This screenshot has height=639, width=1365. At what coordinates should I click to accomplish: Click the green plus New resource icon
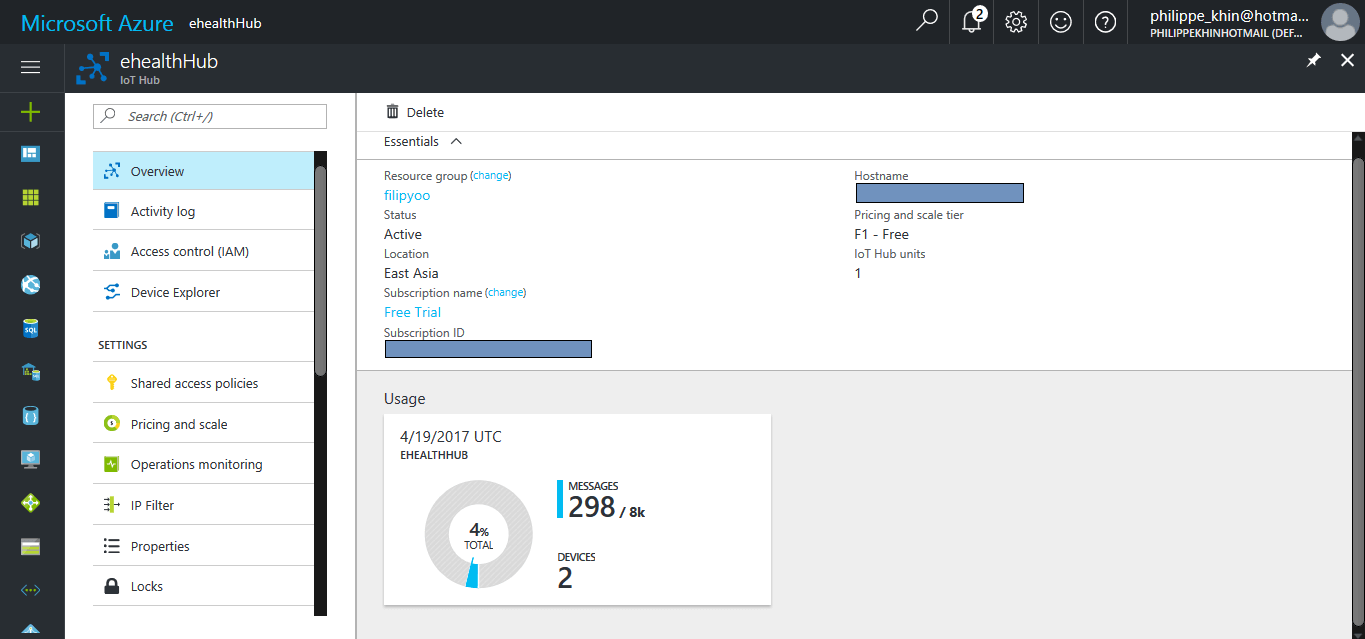click(x=30, y=112)
